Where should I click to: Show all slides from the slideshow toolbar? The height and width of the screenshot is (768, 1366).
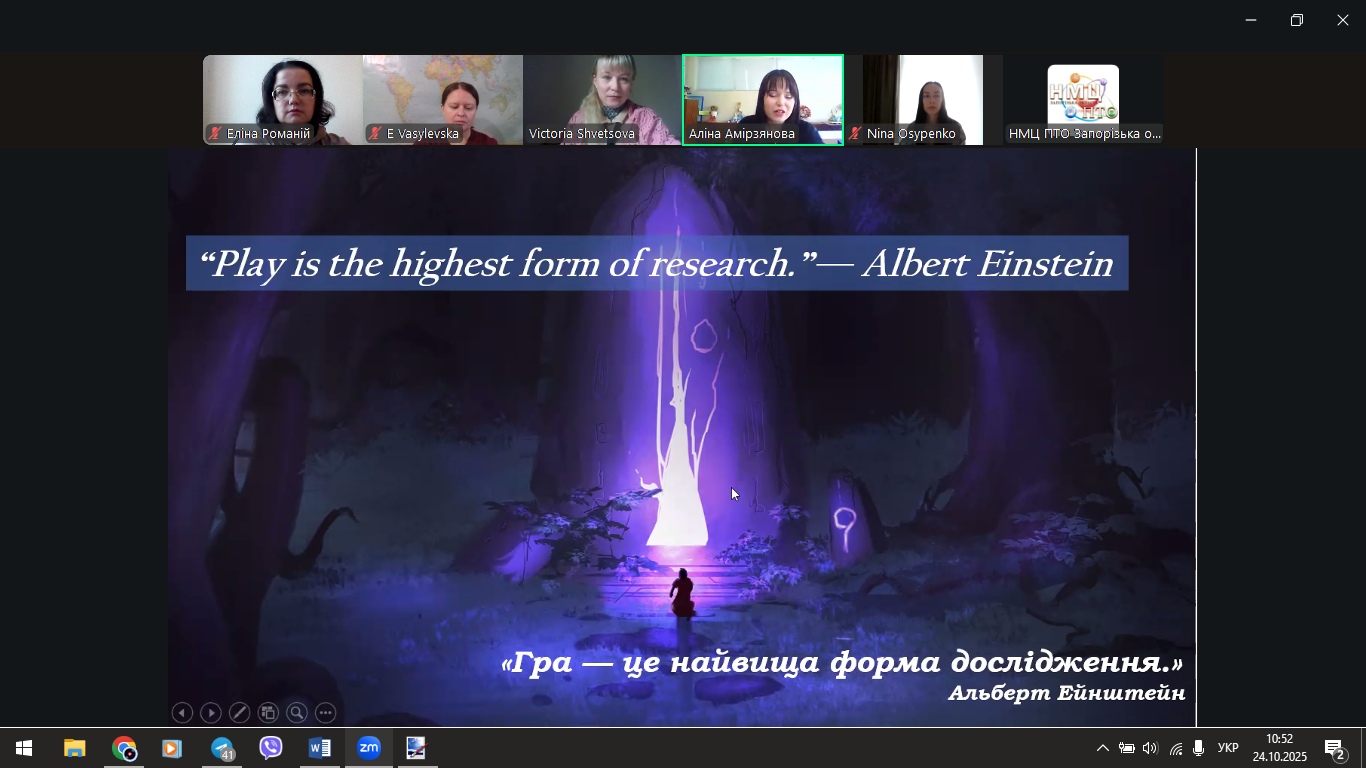(x=268, y=713)
